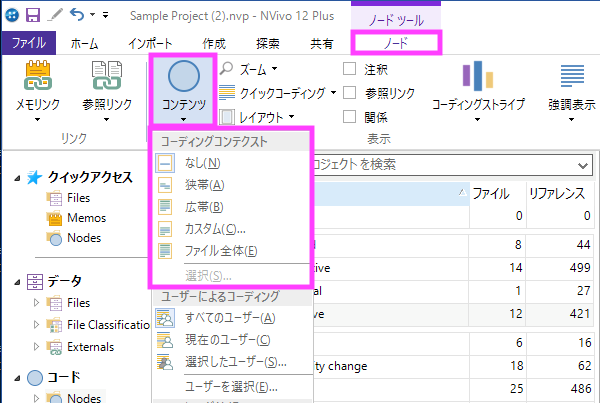
Task: Select Memos under Quick Access
Action: click(86, 218)
